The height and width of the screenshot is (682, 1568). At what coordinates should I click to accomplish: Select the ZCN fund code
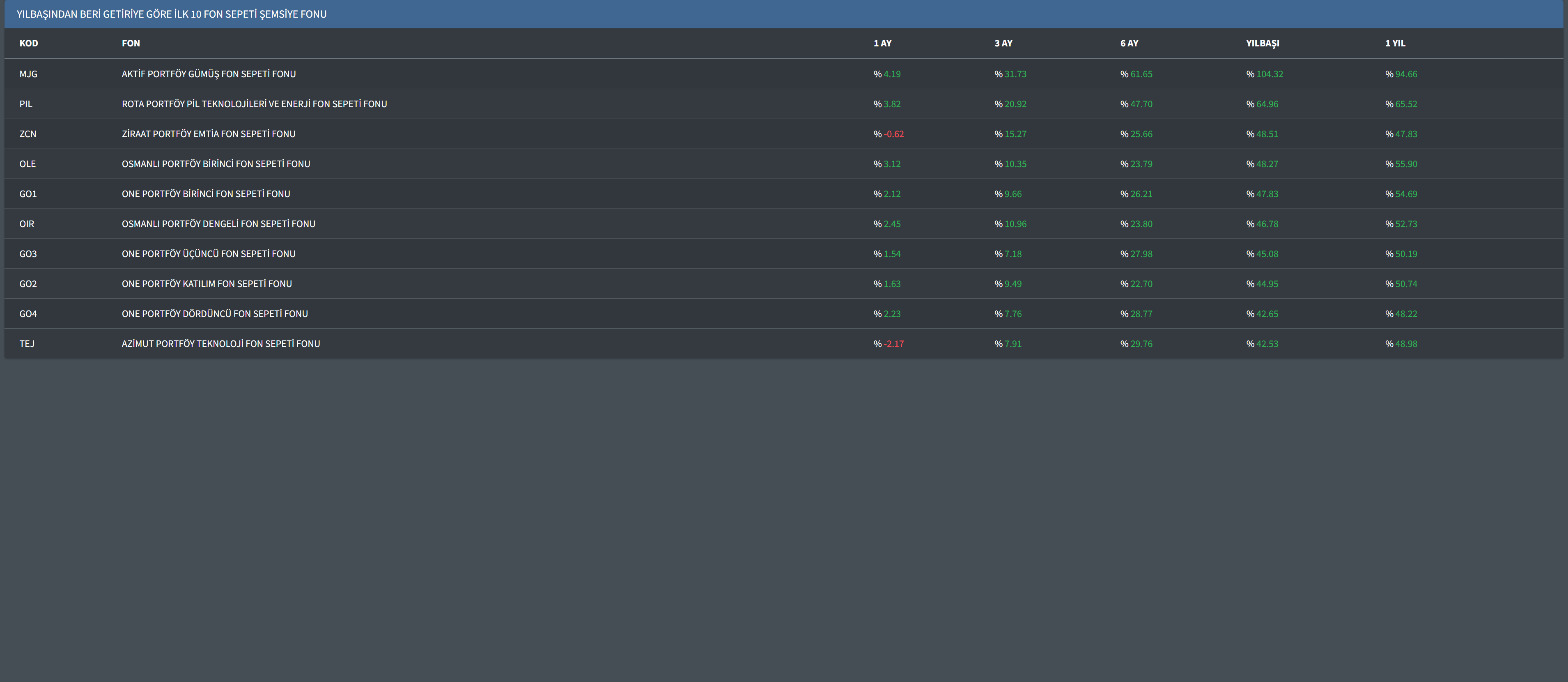point(28,134)
